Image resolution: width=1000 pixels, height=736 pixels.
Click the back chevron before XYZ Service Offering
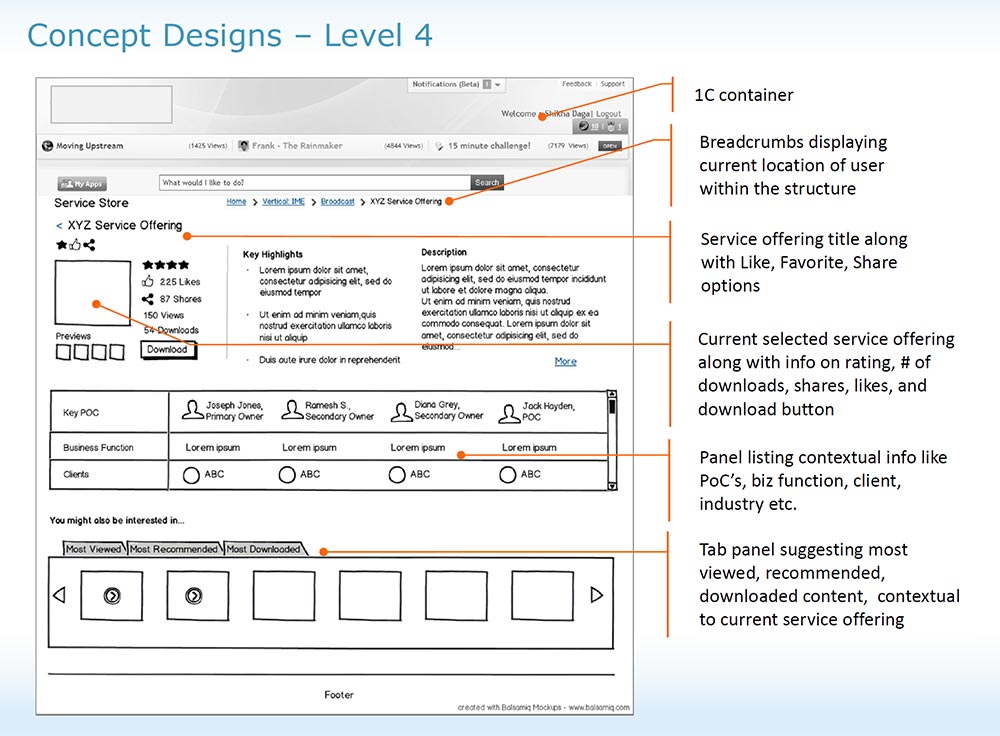59,226
